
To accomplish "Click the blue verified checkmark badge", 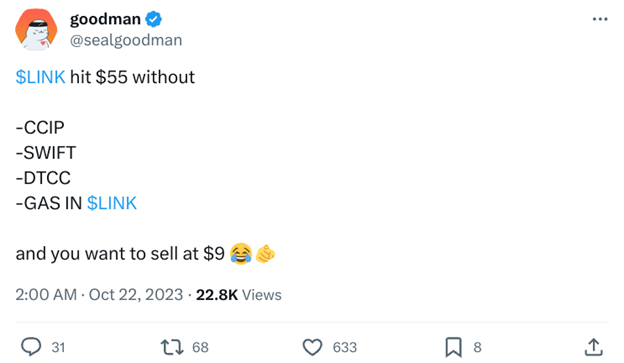I will (153, 19).
